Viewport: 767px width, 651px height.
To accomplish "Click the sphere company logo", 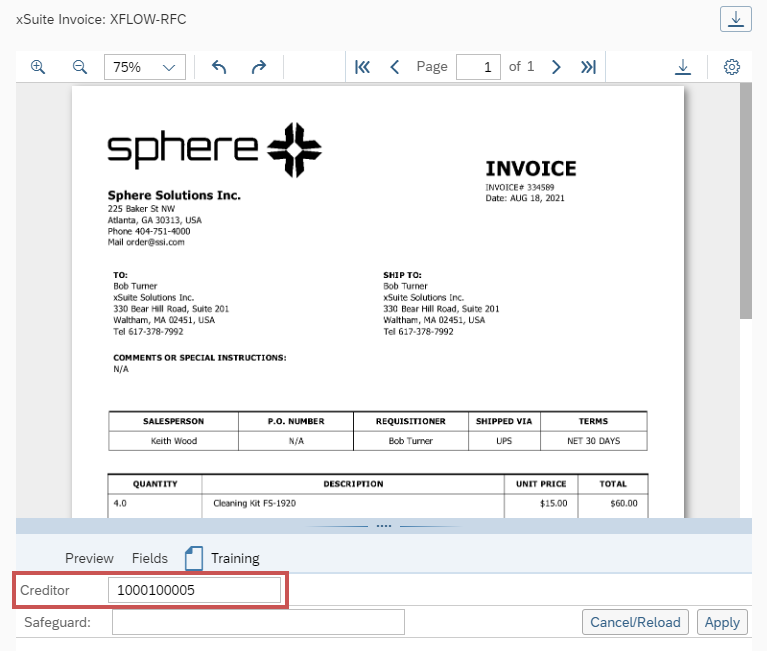I will [214, 150].
